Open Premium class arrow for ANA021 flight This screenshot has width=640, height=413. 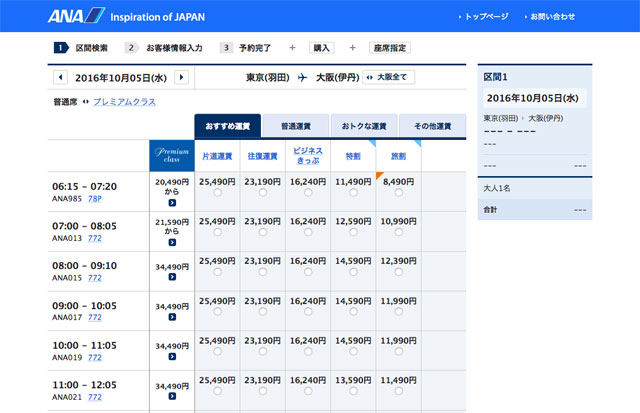(172, 397)
